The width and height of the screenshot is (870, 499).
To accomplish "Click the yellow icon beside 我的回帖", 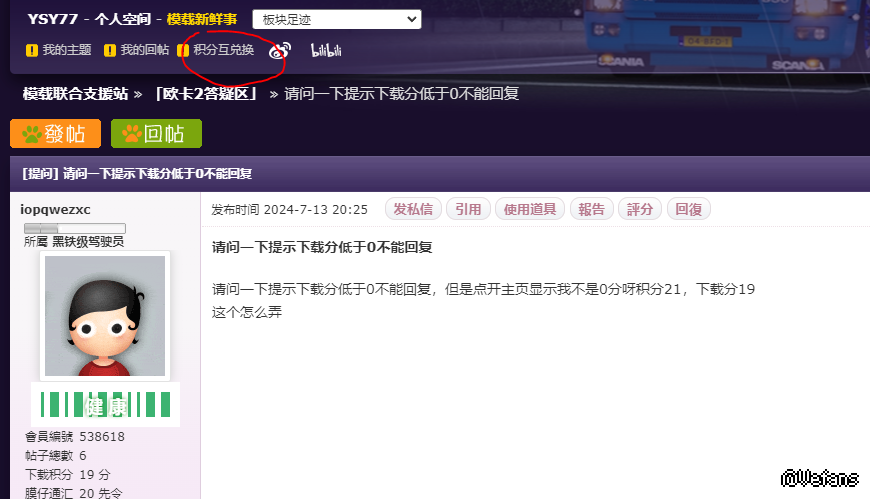I will (110, 51).
